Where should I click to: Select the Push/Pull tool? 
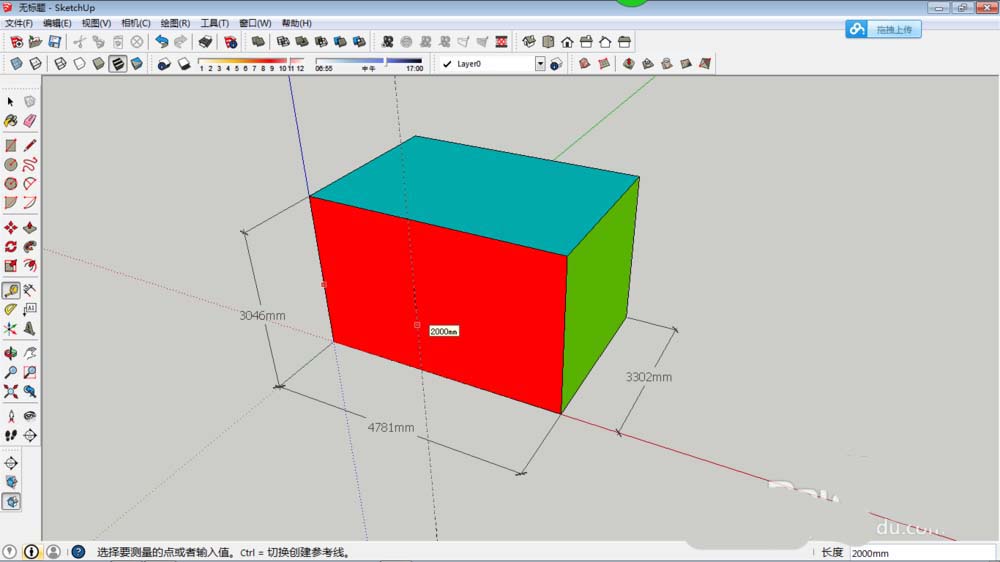point(29,228)
